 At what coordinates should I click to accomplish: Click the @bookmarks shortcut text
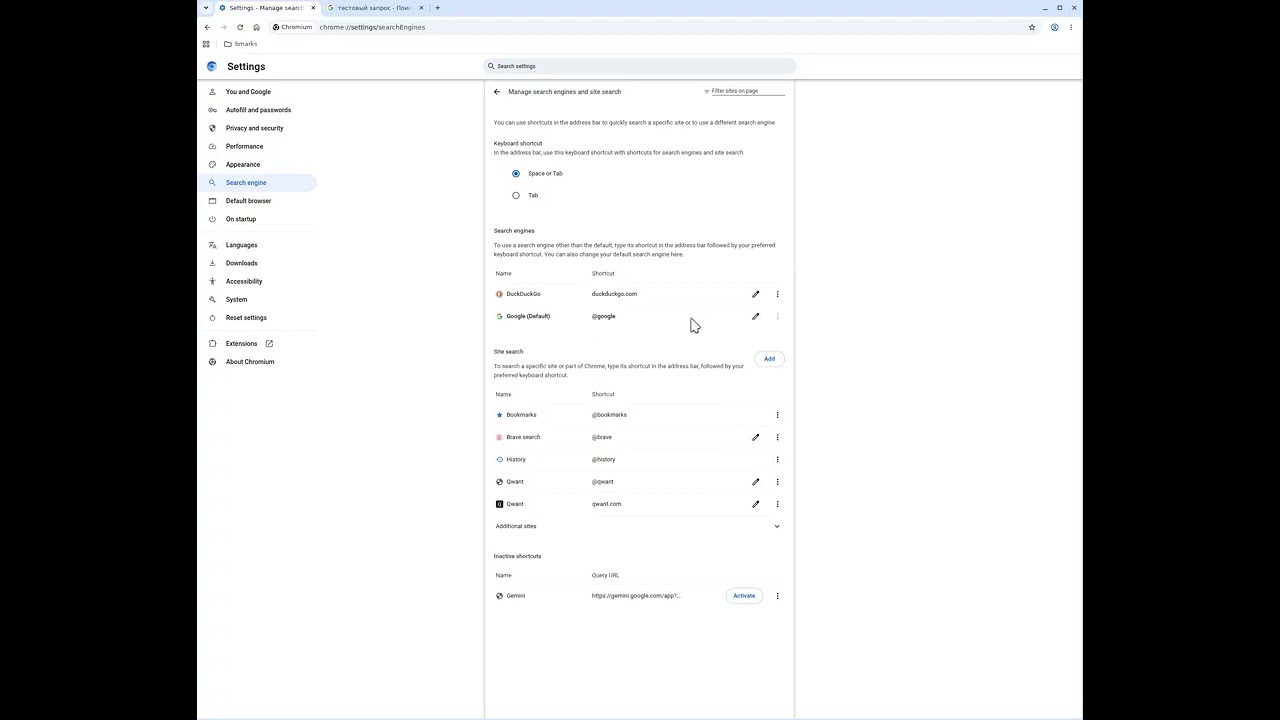[609, 415]
